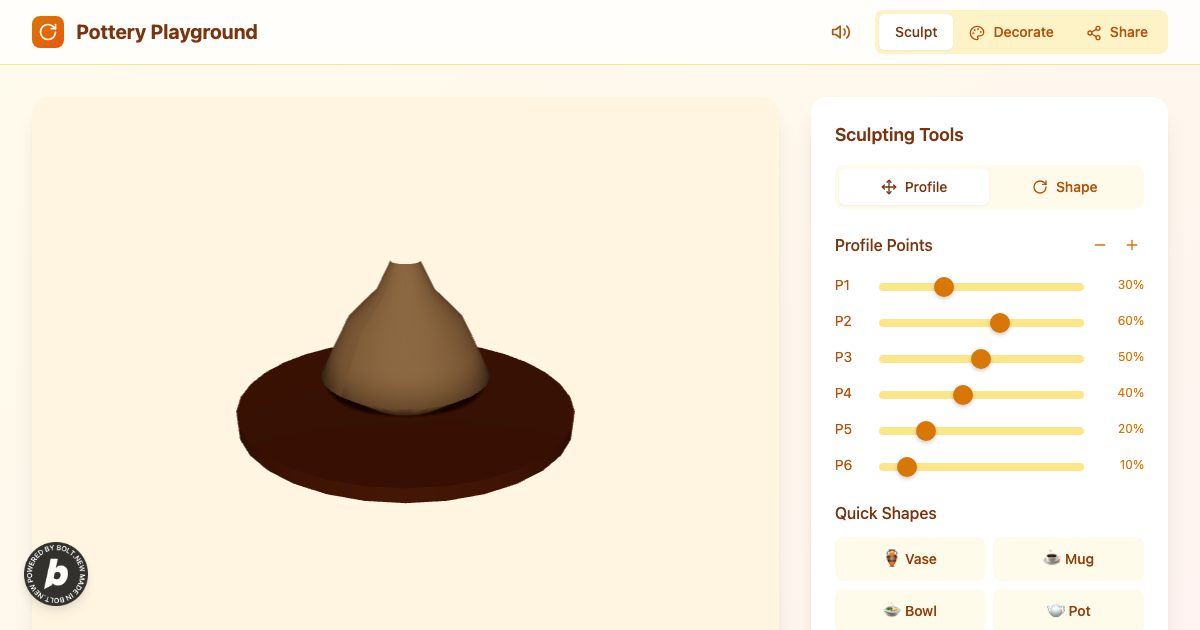Apply the Mug quick shape

[1068, 559]
